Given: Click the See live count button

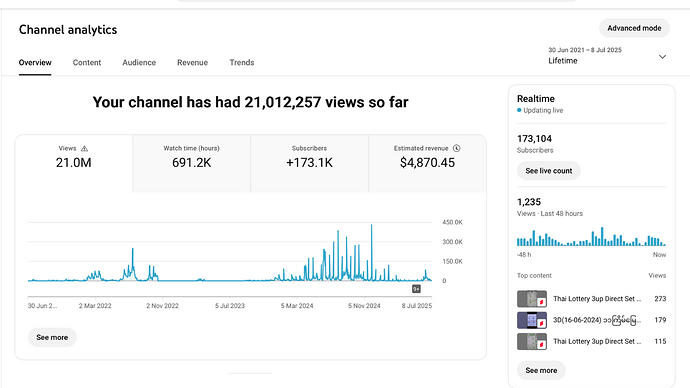Looking at the screenshot, I should (x=549, y=171).
